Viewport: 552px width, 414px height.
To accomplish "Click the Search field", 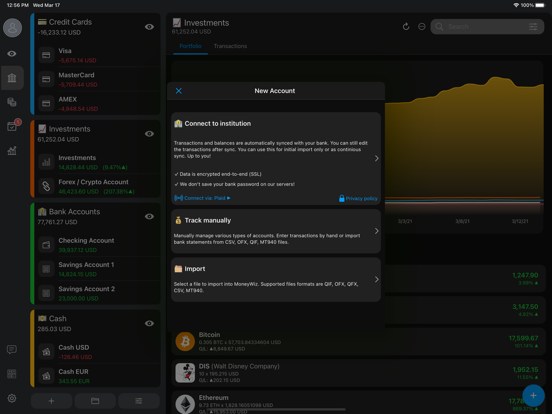I will click(x=487, y=27).
